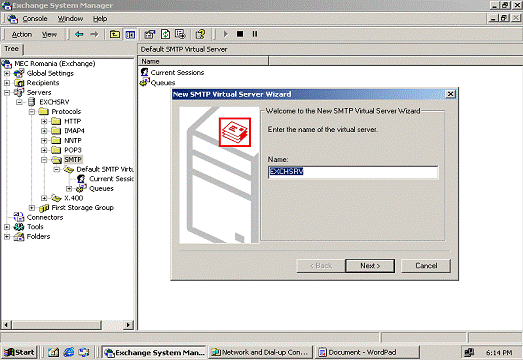Image resolution: width=523 pixels, height=360 pixels.
Task: Select Connectors in the tree
Action: tap(45, 218)
